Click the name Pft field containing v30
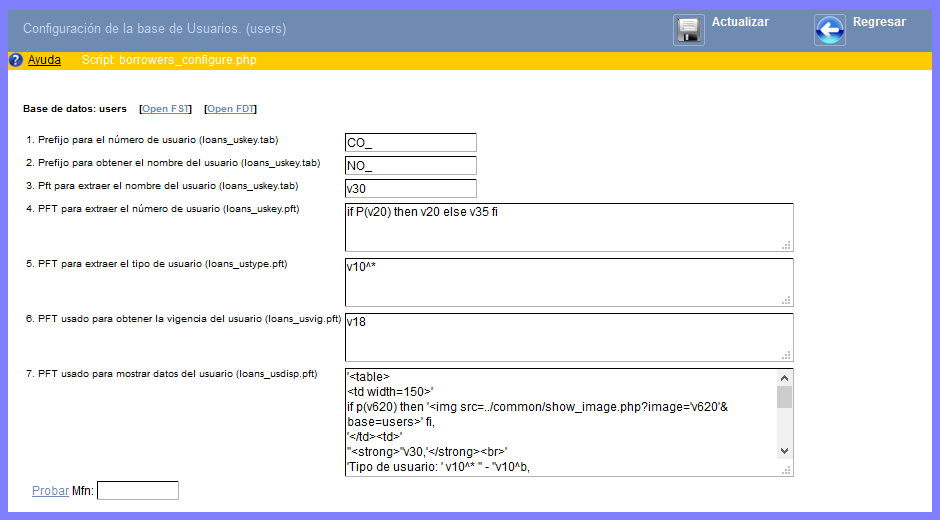Screen dimensions: 940x520 410,189
